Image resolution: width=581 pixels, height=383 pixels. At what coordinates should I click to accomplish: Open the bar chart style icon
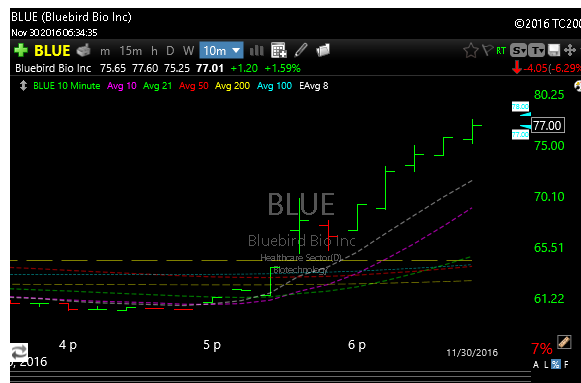click(x=257, y=50)
